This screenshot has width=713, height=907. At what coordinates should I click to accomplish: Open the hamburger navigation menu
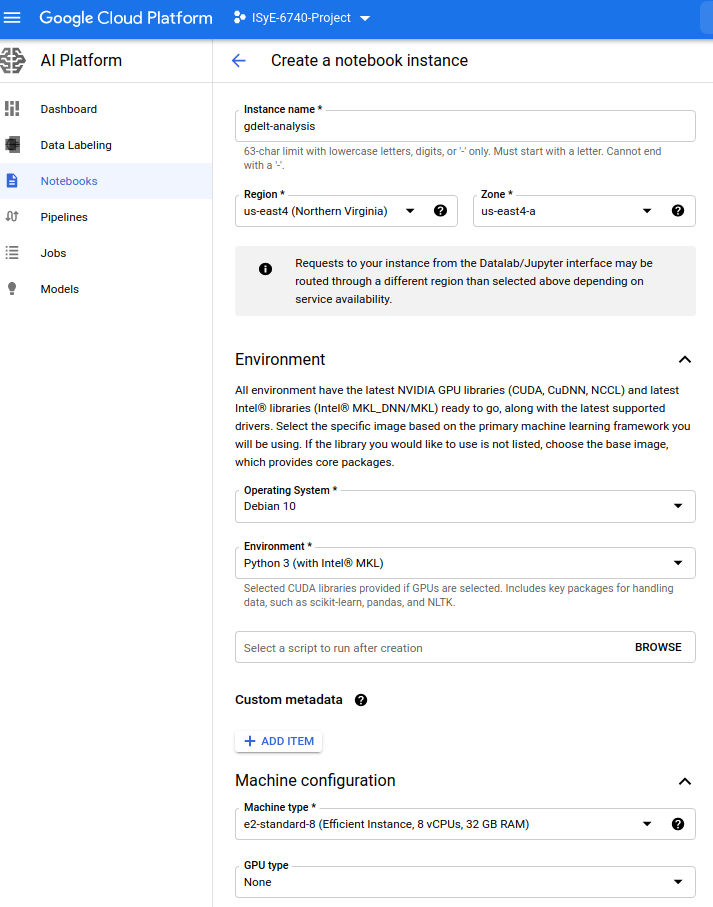pos(12,18)
